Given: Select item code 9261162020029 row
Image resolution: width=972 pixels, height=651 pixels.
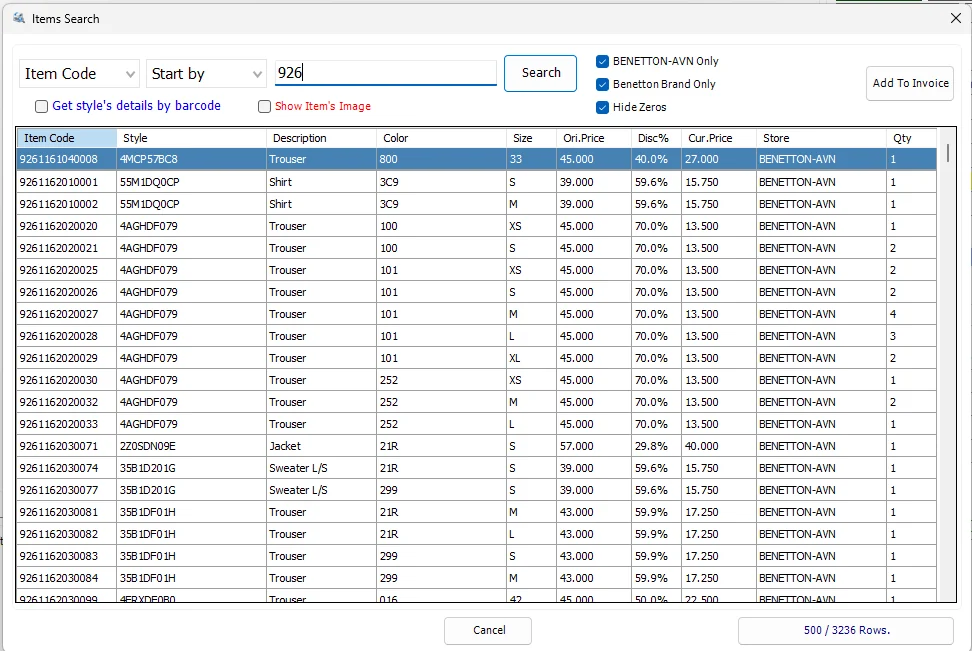Looking at the screenshot, I should point(476,358).
